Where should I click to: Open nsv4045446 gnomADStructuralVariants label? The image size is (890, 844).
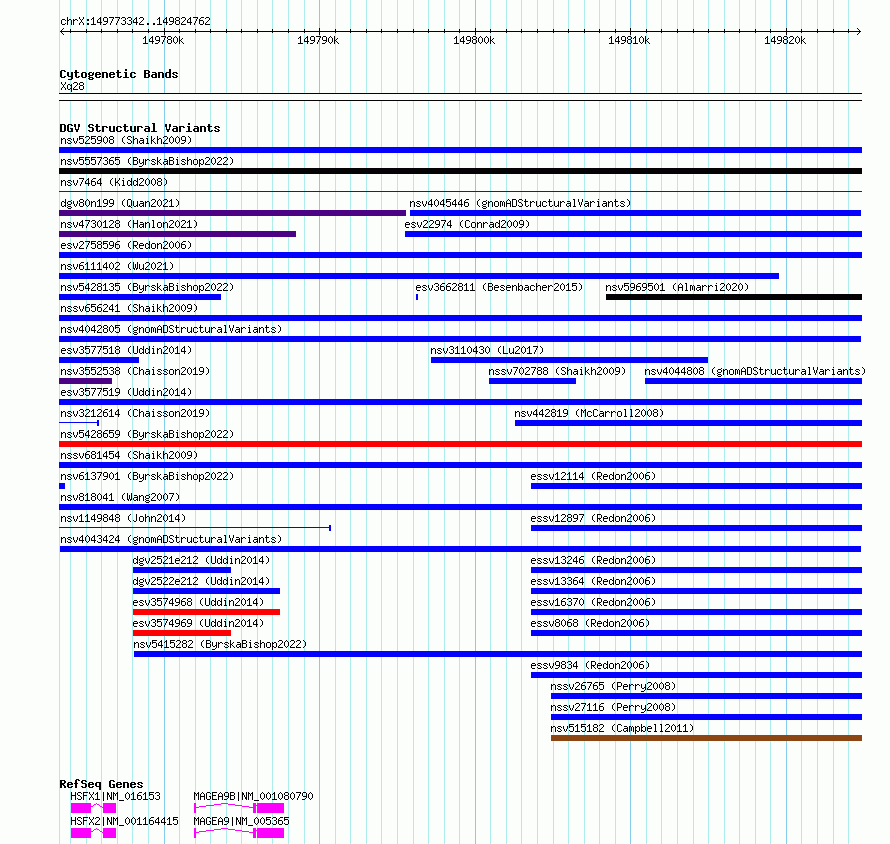520,203
